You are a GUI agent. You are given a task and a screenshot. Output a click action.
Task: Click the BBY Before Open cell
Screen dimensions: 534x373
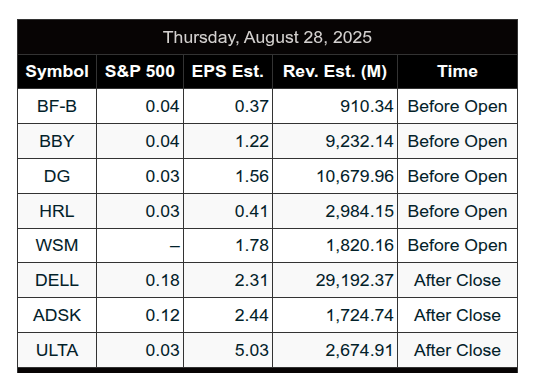coord(457,141)
